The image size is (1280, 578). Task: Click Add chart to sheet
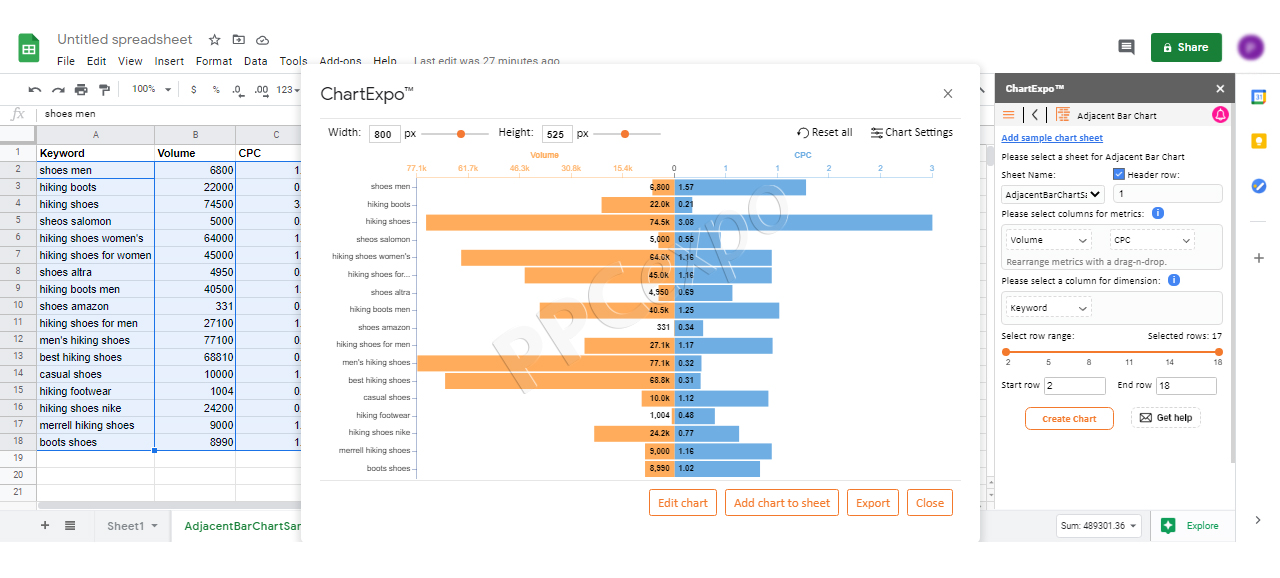click(782, 503)
